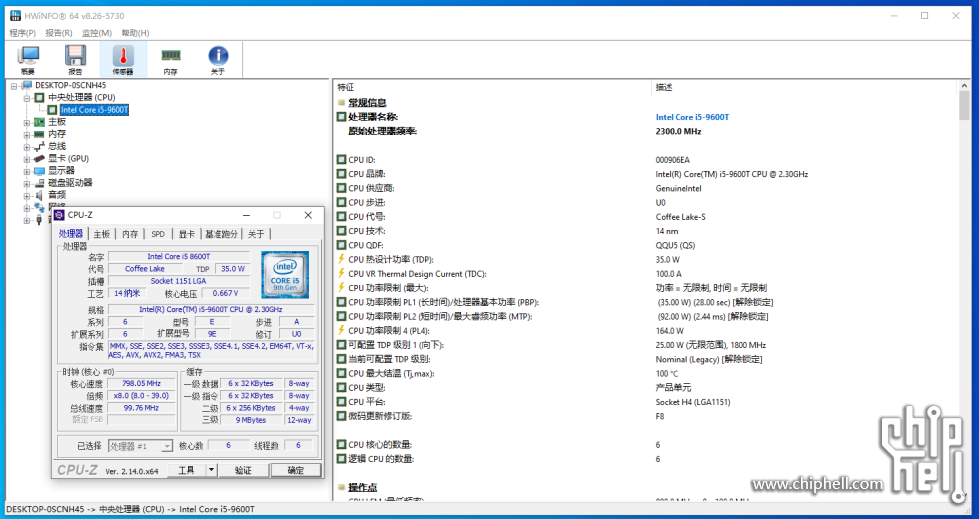
Task: Expand the 主板 tree node
Action: pos(27,122)
